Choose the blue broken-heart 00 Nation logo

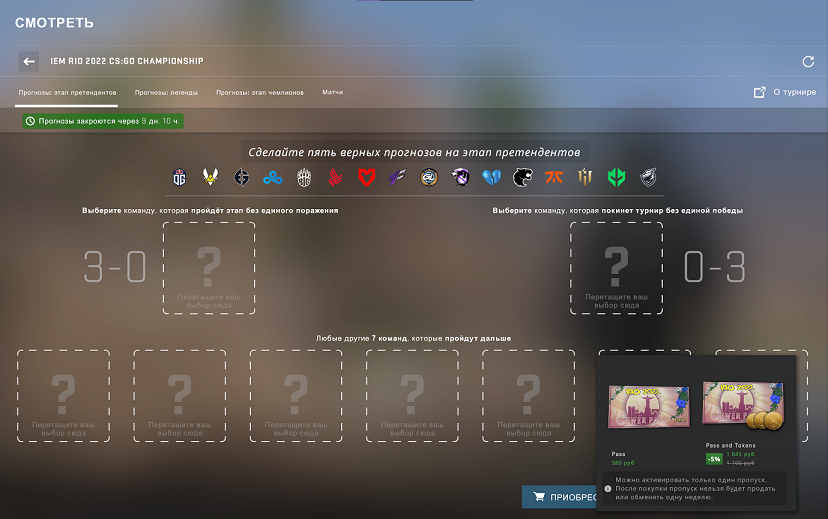(x=491, y=177)
